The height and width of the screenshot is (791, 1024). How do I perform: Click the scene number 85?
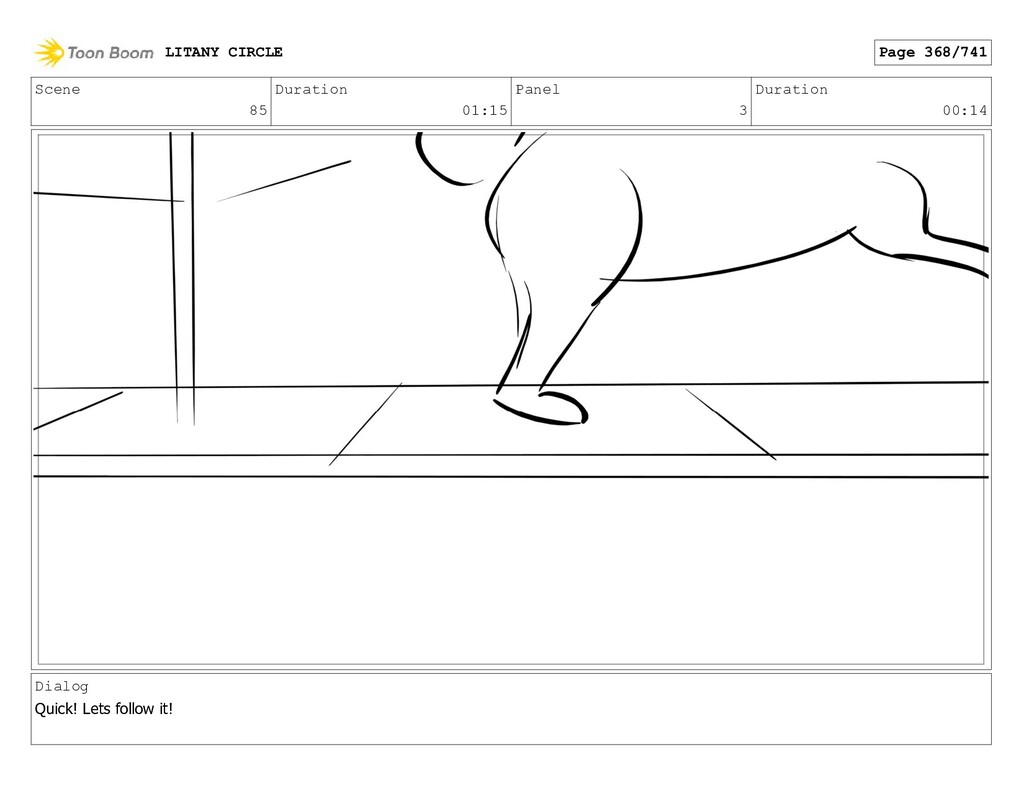click(258, 110)
